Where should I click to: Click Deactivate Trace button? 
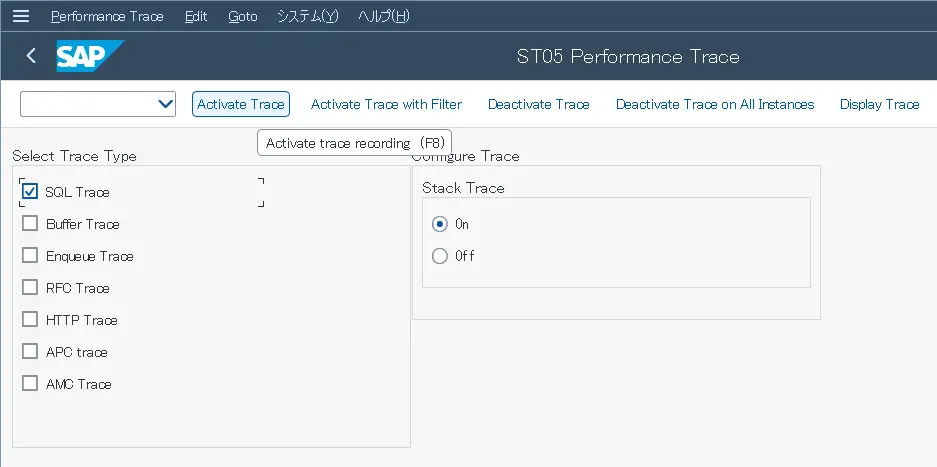click(x=539, y=104)
